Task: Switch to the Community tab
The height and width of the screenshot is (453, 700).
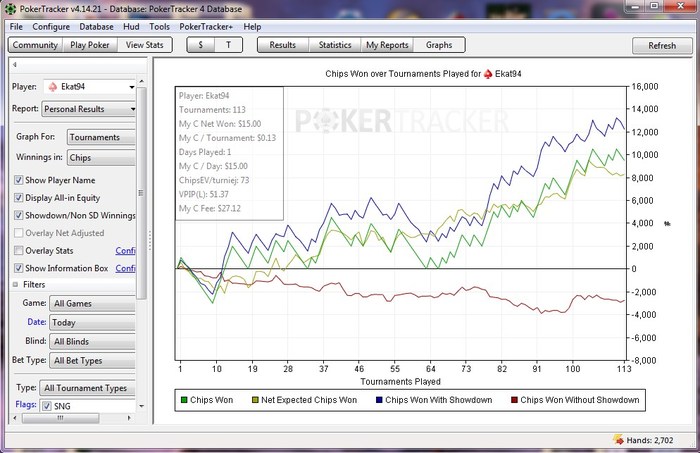Action: tap(35, 45)
